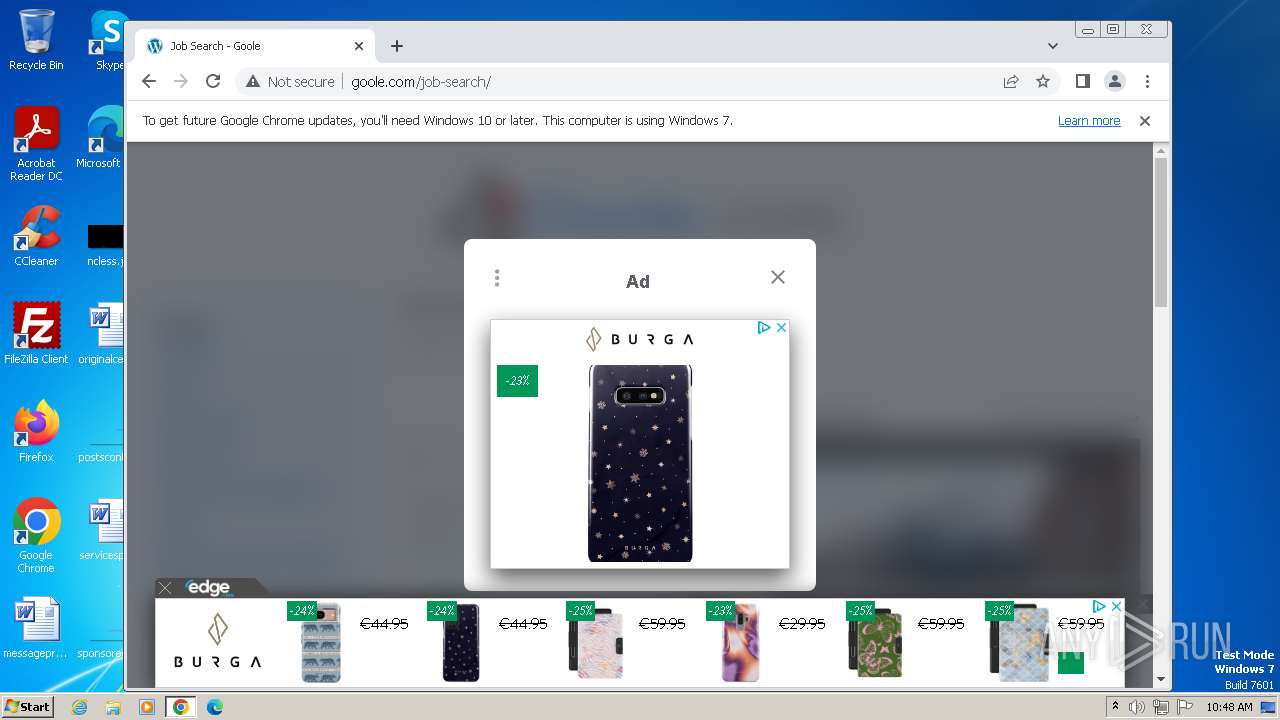Click the -23% discount badge

517,381
